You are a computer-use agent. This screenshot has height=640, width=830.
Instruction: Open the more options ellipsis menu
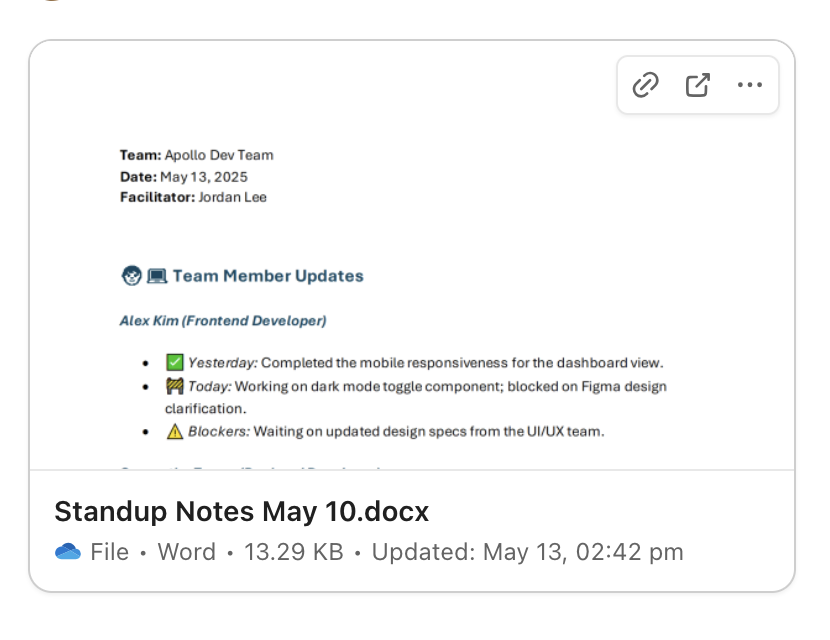coord(749,86)
